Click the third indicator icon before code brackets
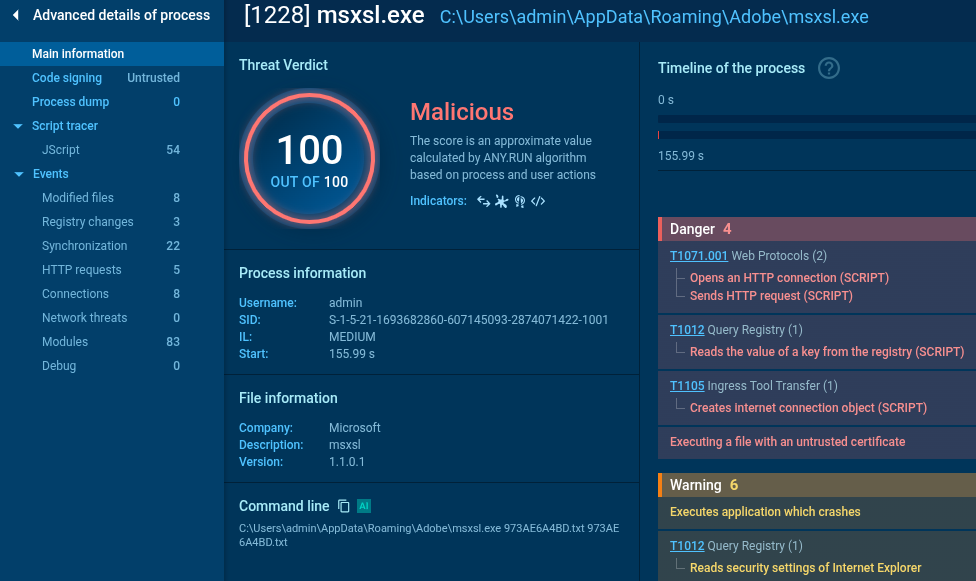976x581 pixels. [520, 201]
